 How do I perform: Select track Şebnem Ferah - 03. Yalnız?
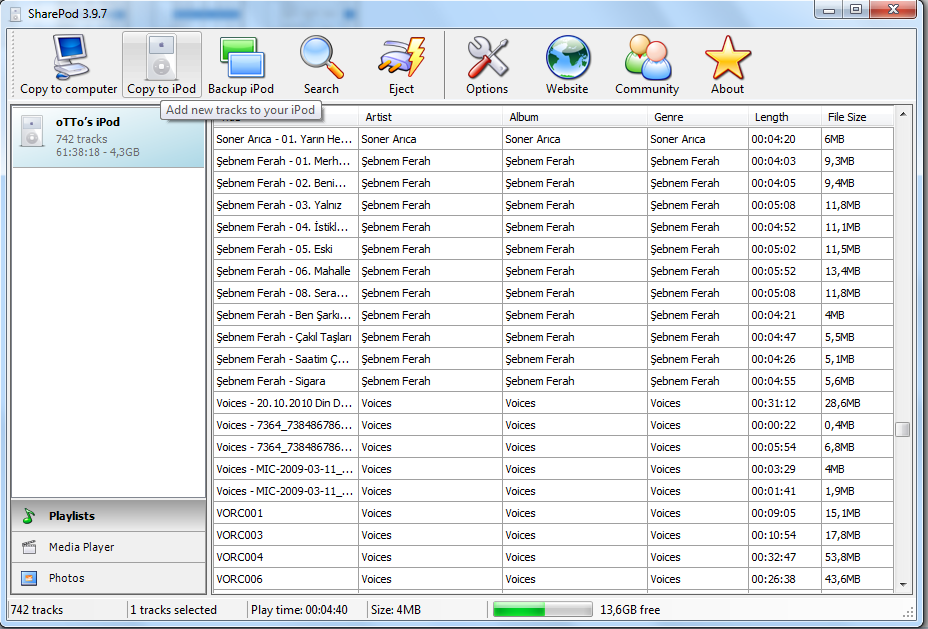[553, 205]
